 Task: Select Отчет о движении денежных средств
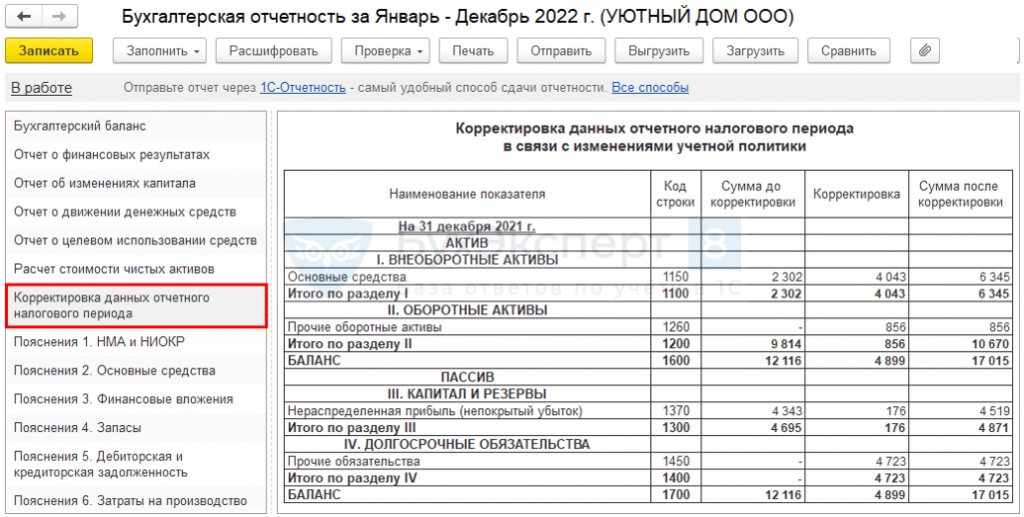[136, 212]
